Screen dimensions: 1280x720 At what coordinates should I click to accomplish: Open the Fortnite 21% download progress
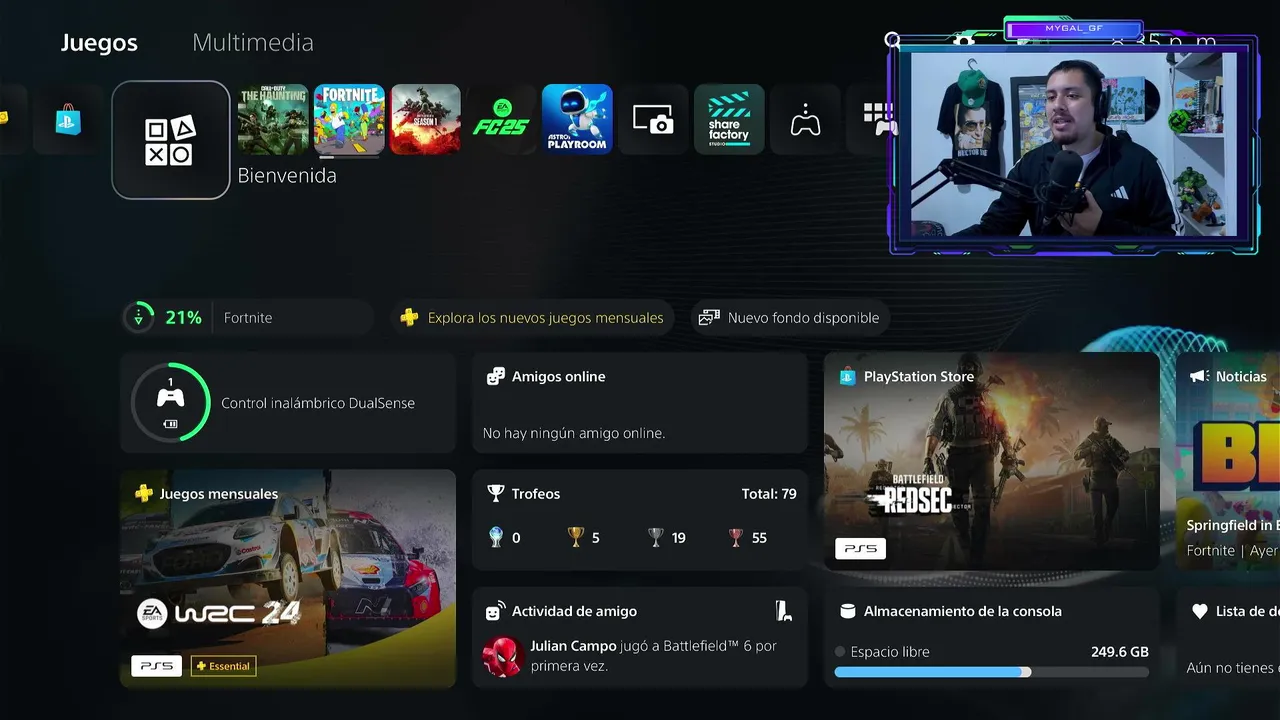(247, 318)
